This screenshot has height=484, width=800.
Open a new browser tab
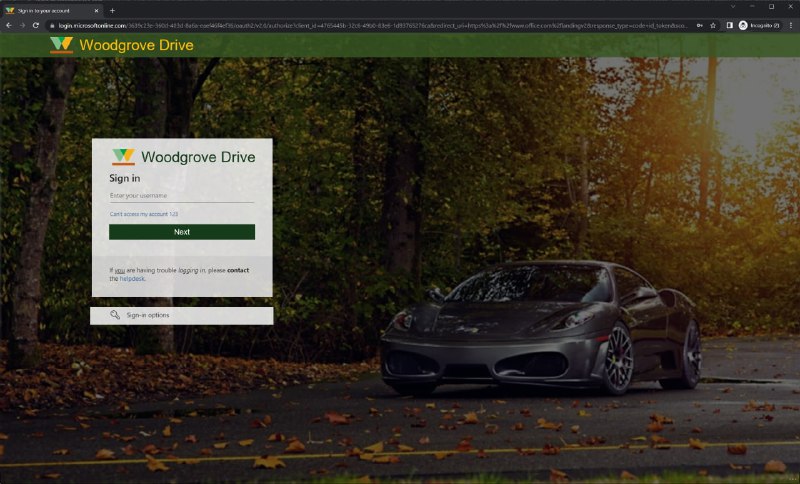coord(112,9)
